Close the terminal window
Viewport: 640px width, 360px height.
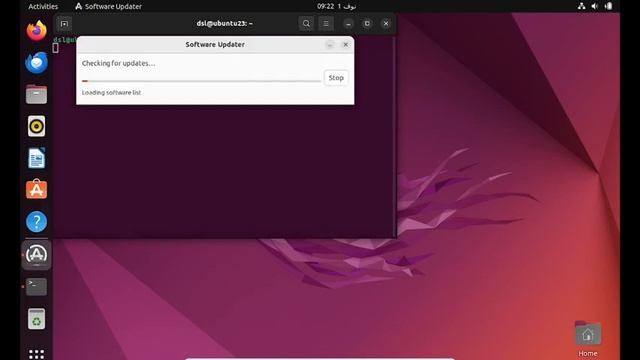386,24
